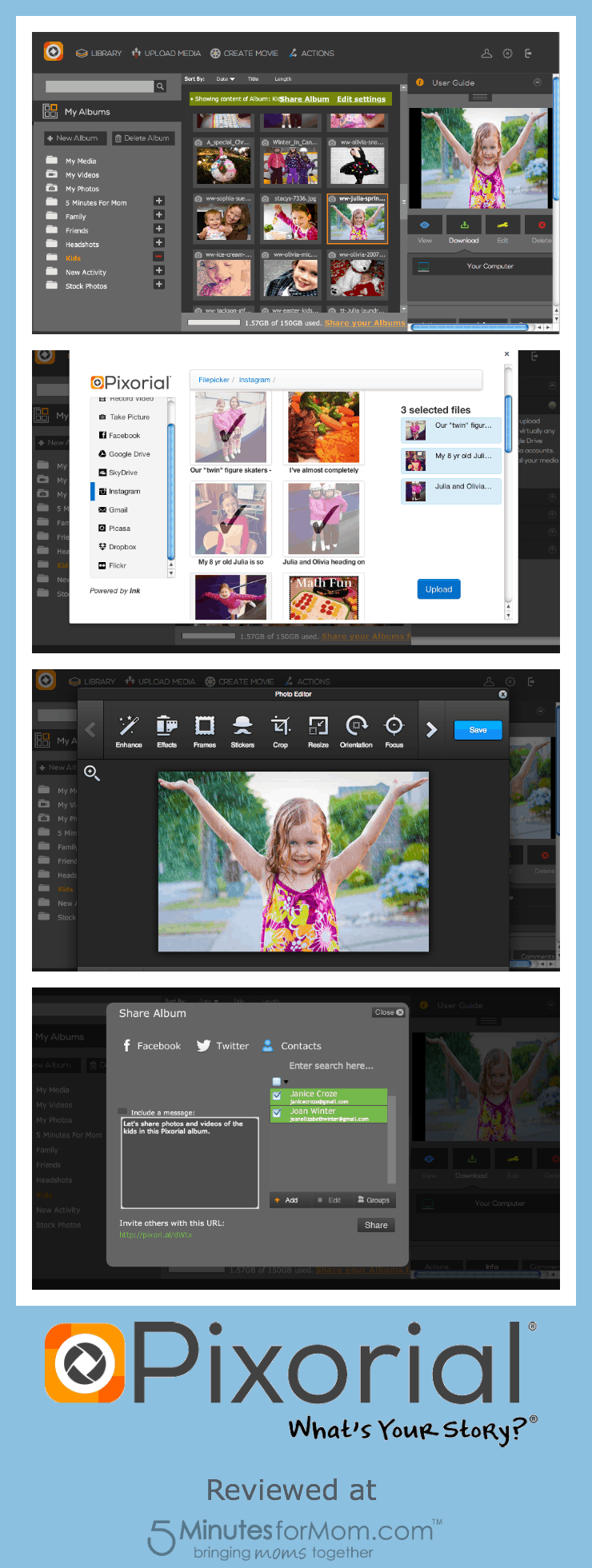Choose the Frames tool in Photo Editor
592x1568 pixels.
tap(205, 731)
